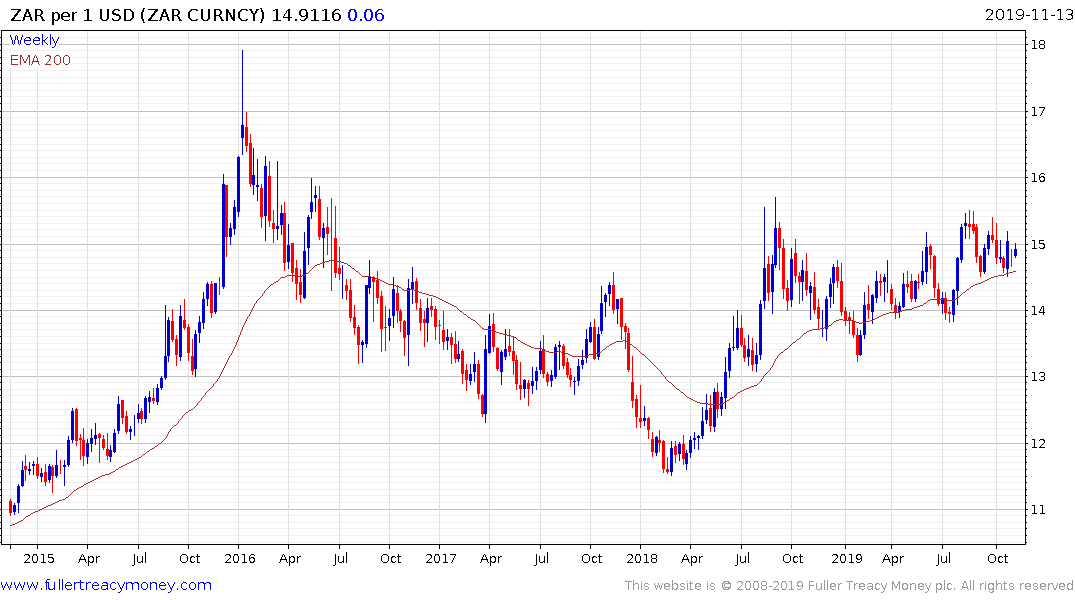Open the www.fullertreacymoney.com link
Image resolution: width=1075 pixels, height=600 pixels.
pyautogui.click(x=106, y=585)
